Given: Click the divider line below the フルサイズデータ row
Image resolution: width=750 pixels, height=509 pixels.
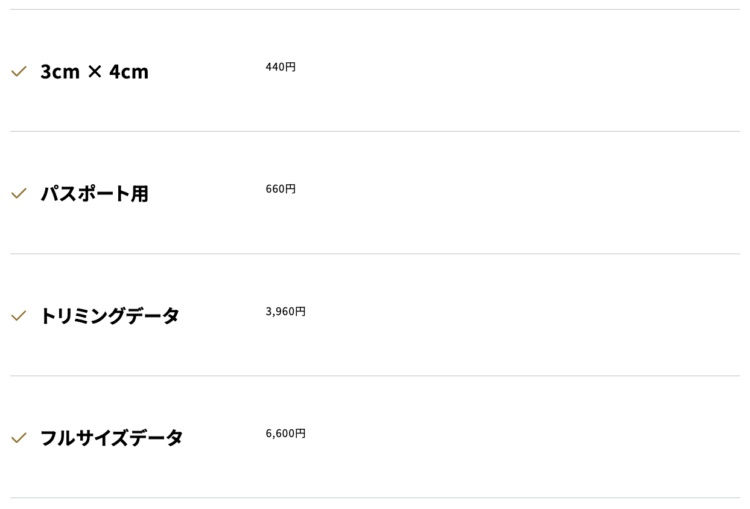Looking at the screenshot, I should tap(375, 498).
